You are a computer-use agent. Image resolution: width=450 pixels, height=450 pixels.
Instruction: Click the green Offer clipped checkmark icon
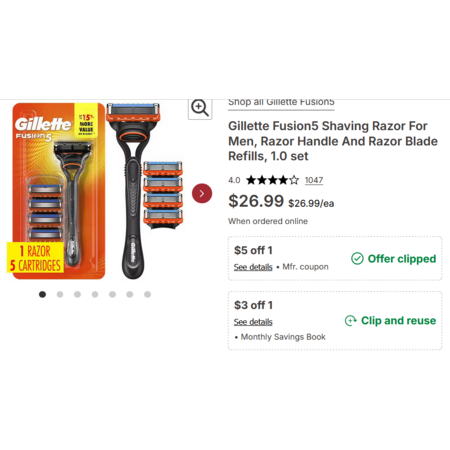coord(357,259)
